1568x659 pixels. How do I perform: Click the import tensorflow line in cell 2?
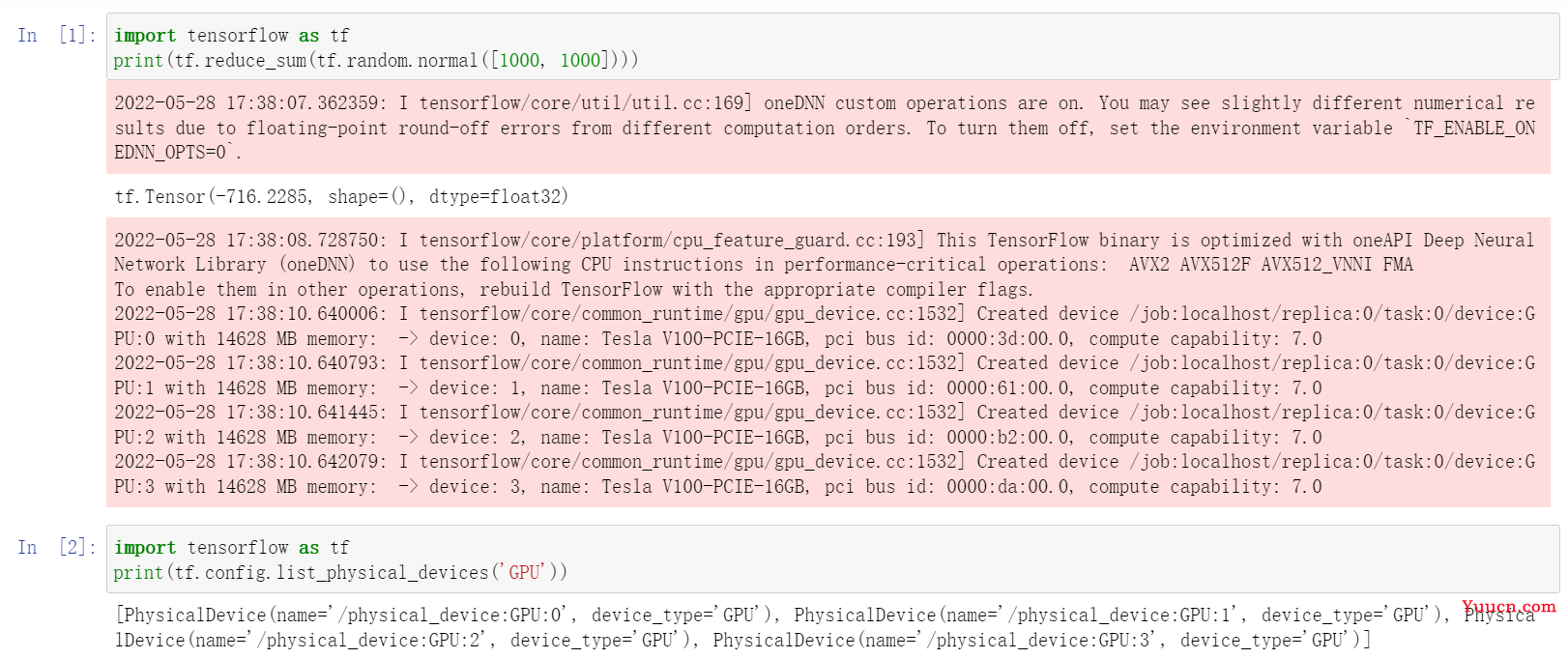232,548
